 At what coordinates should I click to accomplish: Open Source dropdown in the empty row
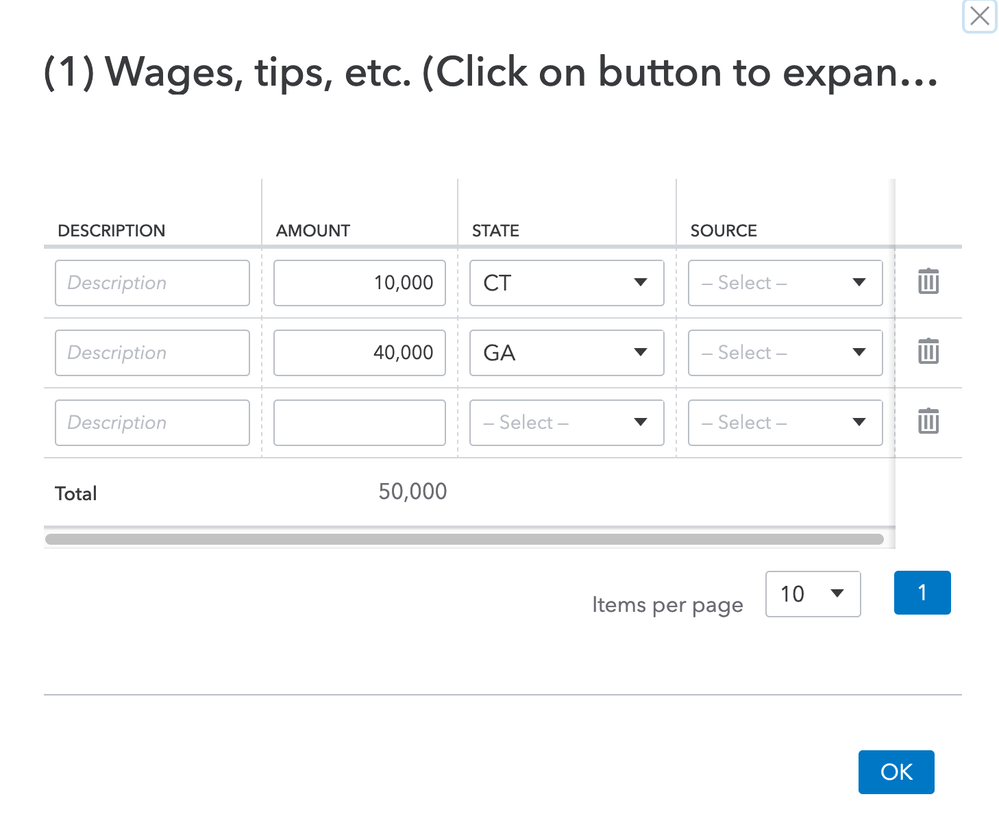tap(784, 423)
